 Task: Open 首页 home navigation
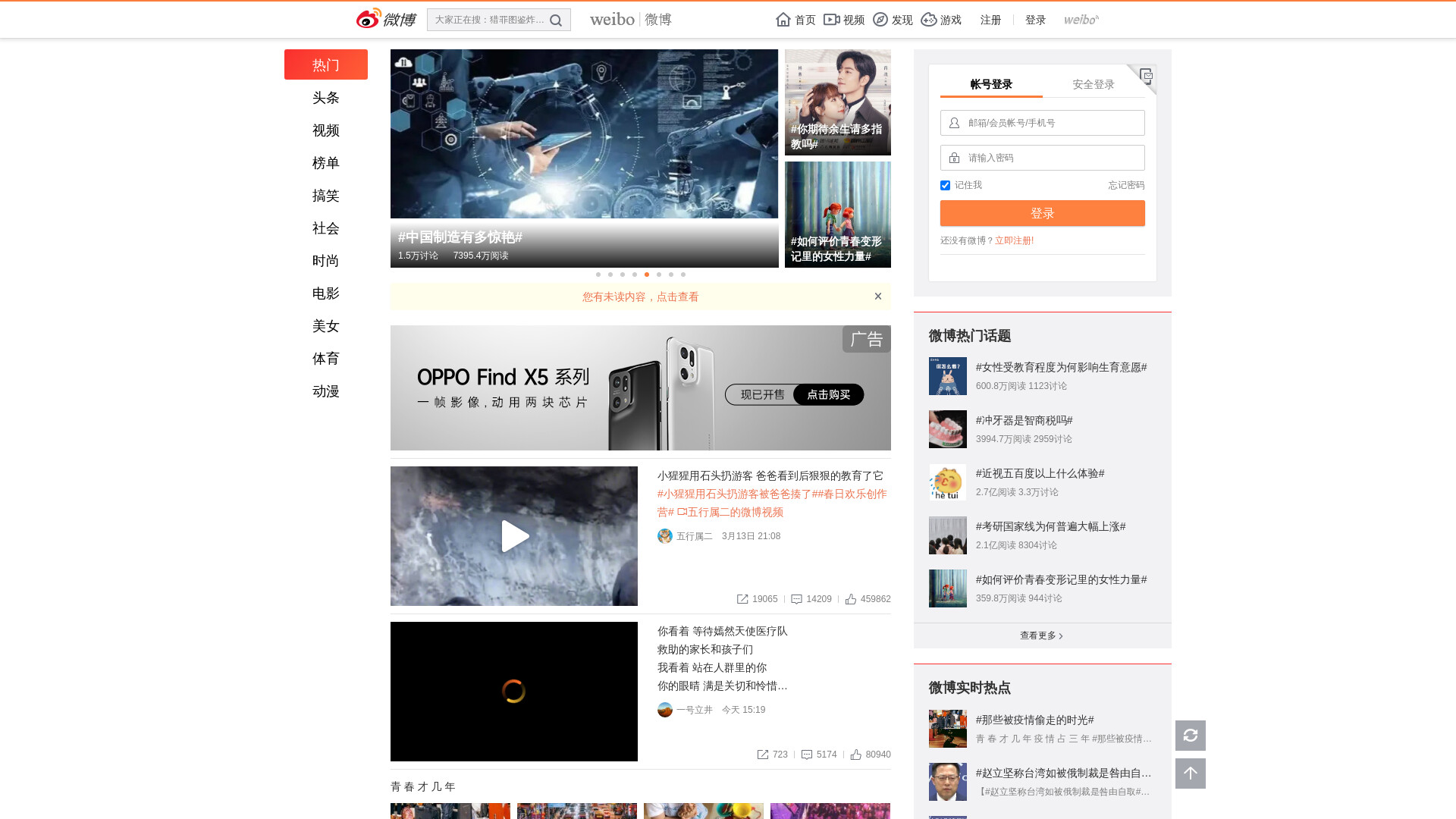coord(795,20)
